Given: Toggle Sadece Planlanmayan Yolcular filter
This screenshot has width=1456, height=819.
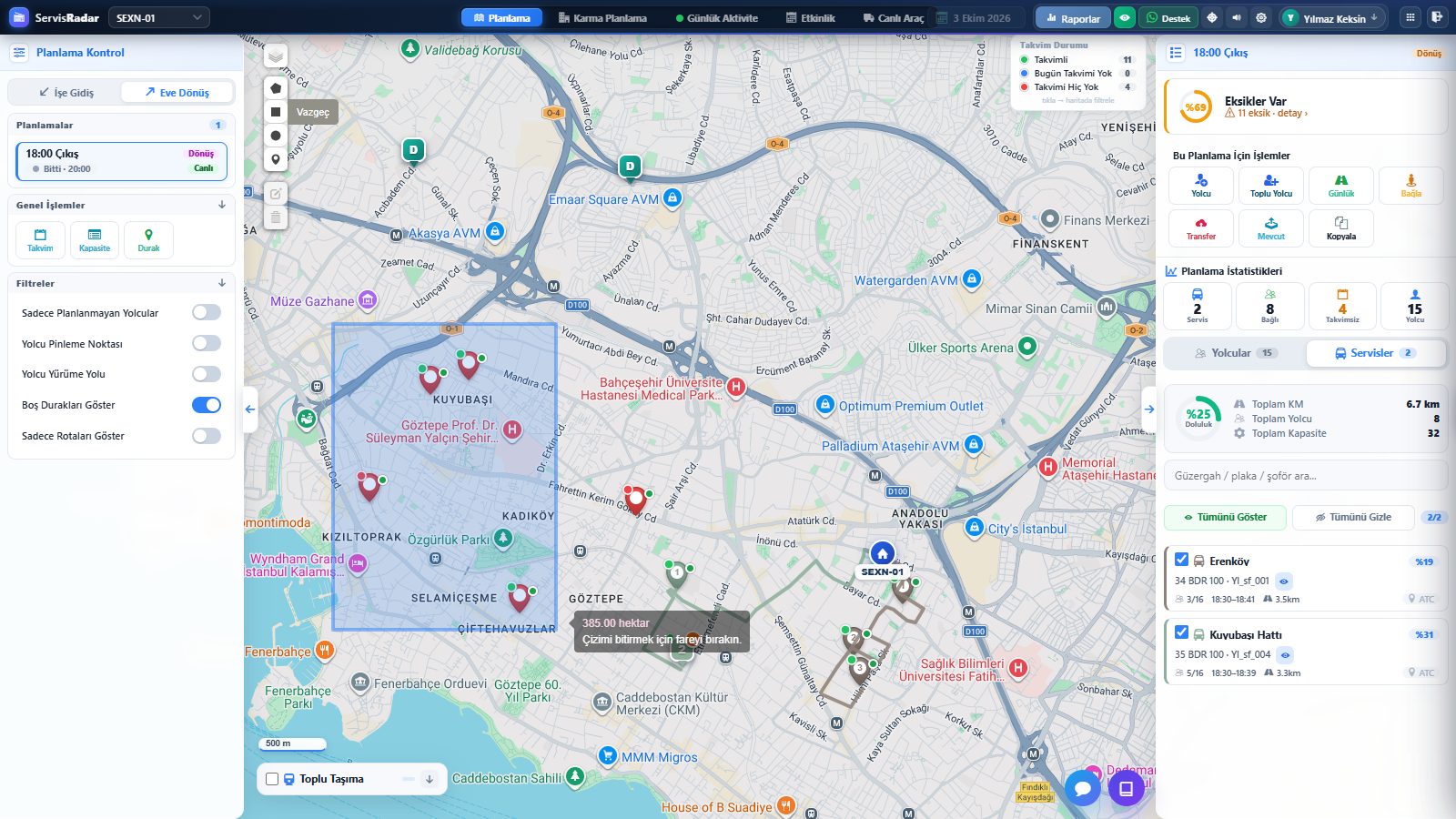Looking at the screenshot, I should (207, 313).
